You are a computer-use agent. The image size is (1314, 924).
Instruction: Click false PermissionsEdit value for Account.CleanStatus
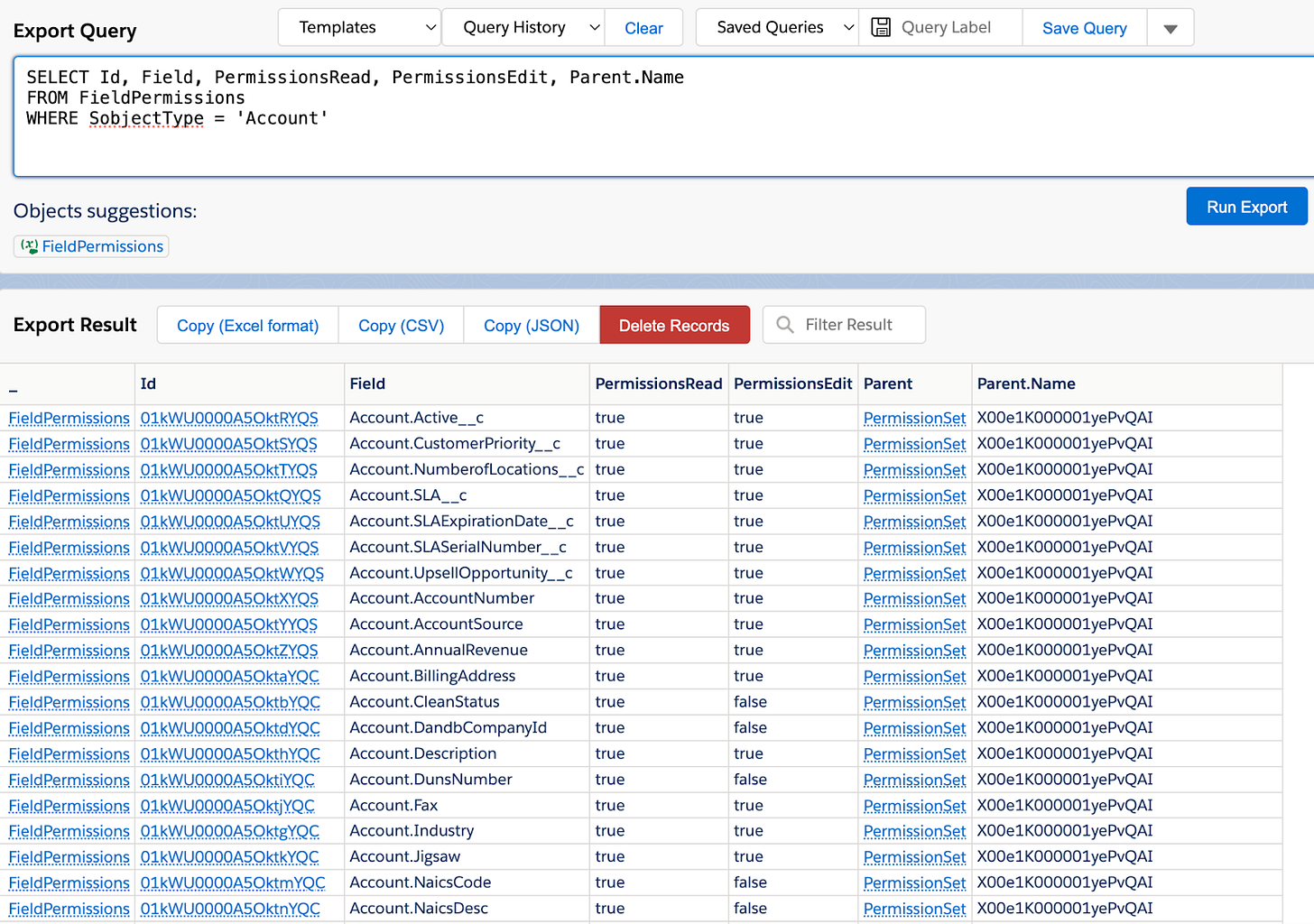[x=750, y=702]
